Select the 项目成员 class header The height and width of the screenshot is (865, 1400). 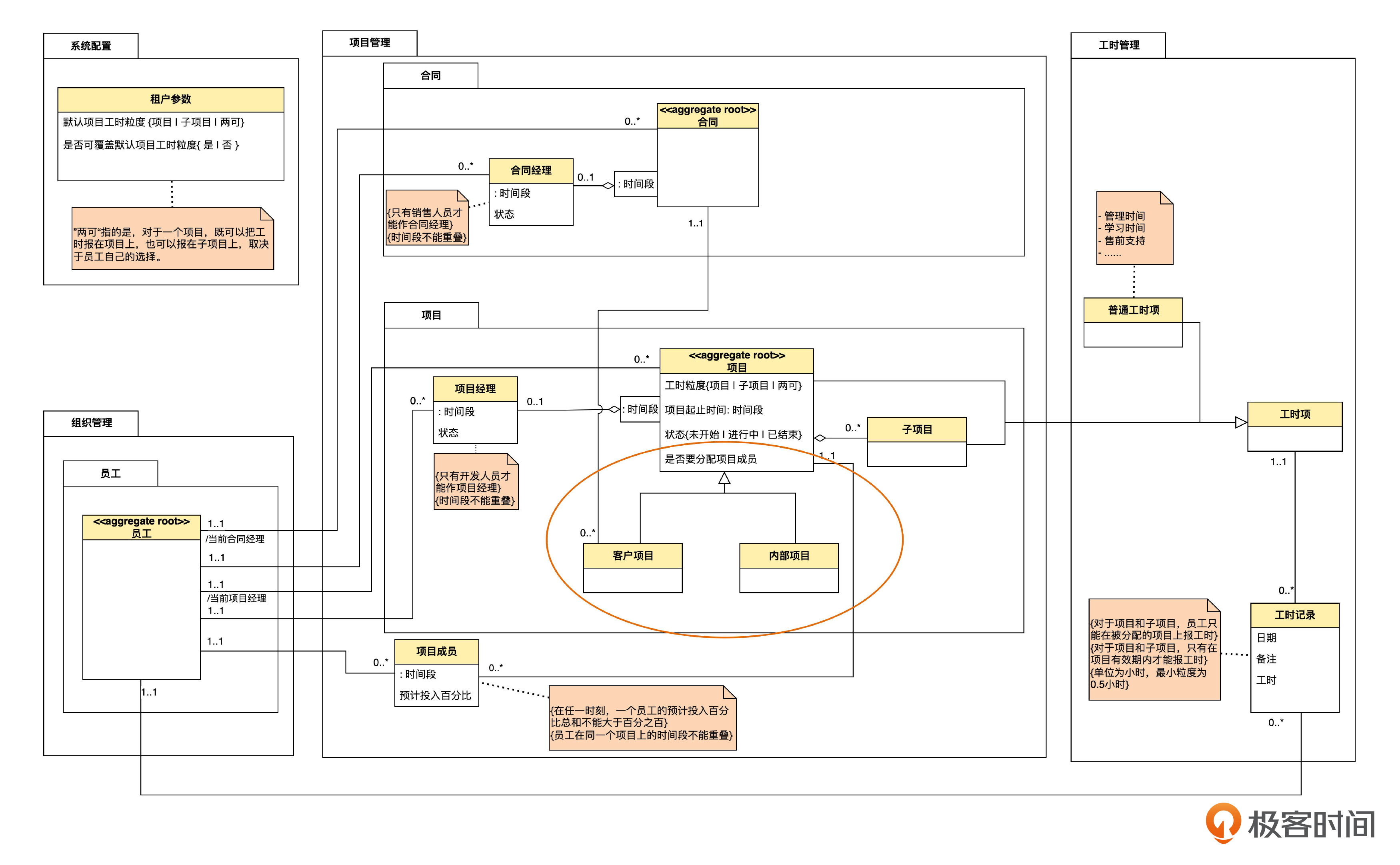(436, 652)
